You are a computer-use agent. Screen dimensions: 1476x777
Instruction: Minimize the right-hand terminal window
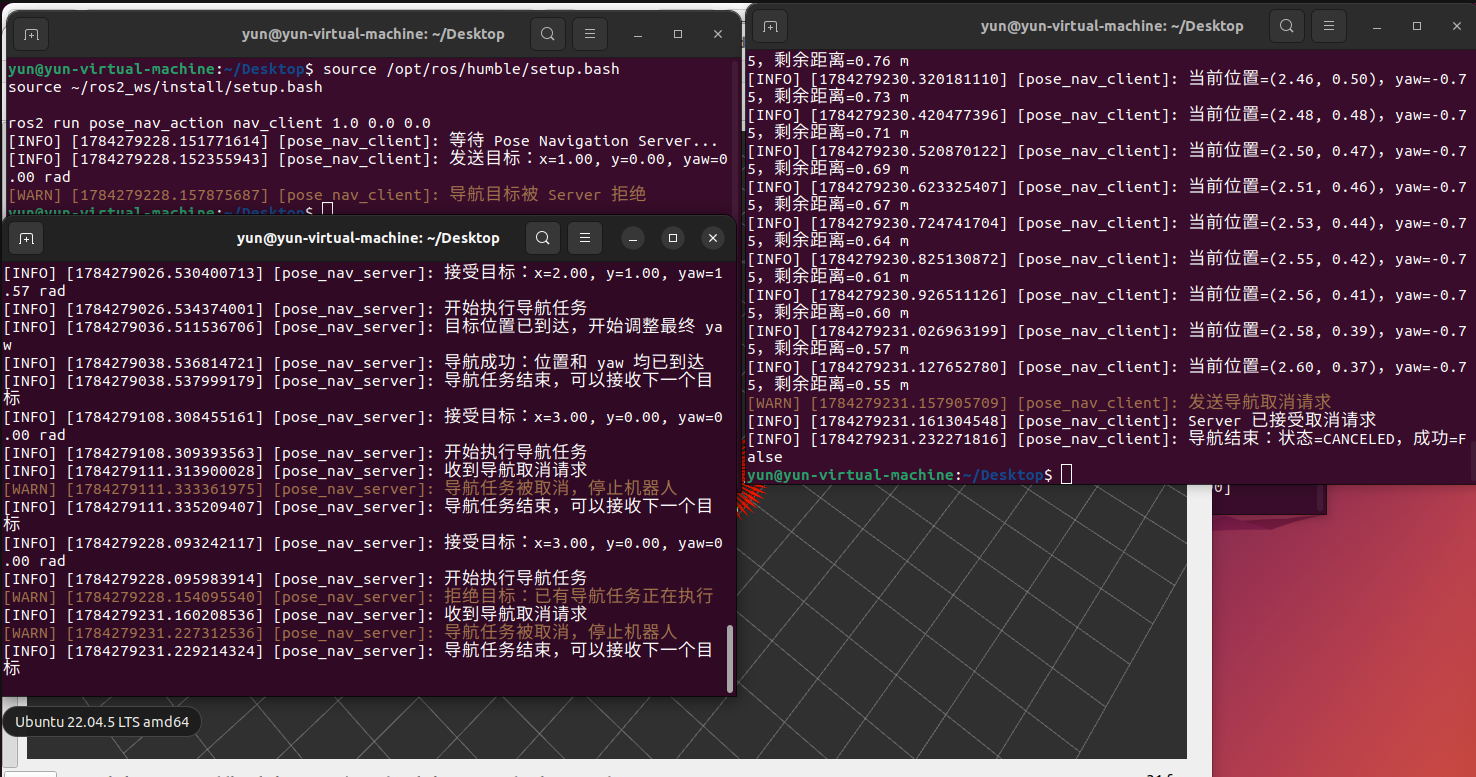click(1378, 26)
